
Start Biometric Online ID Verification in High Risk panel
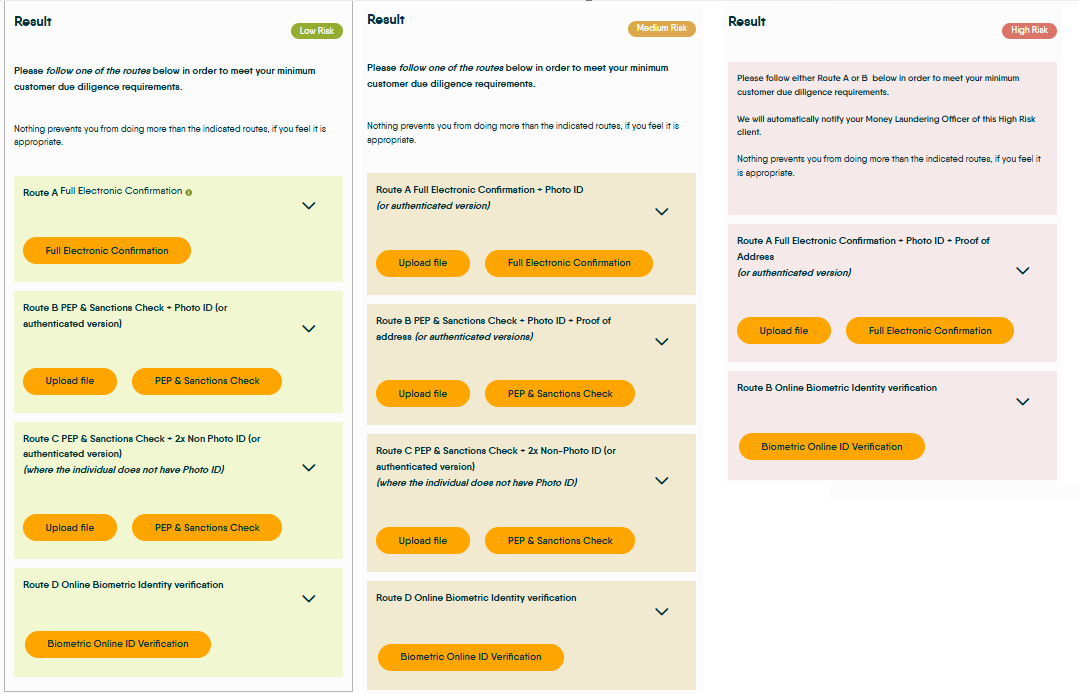pyautogui.click(x=831, y=446)
